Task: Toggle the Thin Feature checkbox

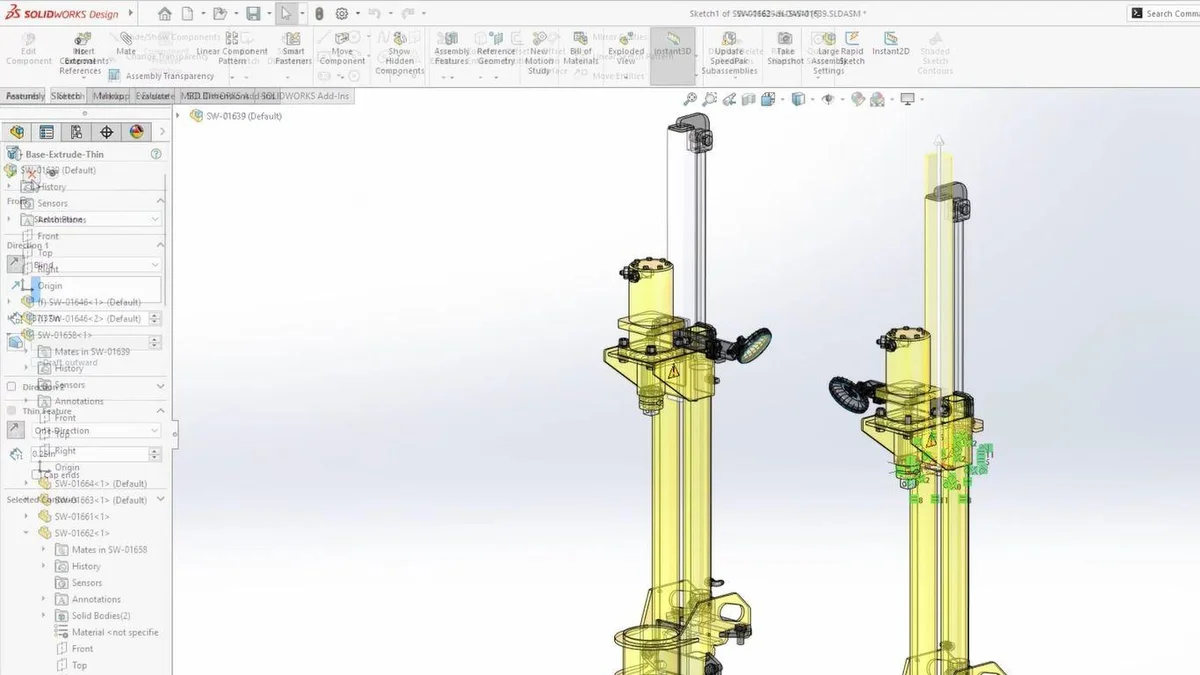Action: tap(12, 411)
